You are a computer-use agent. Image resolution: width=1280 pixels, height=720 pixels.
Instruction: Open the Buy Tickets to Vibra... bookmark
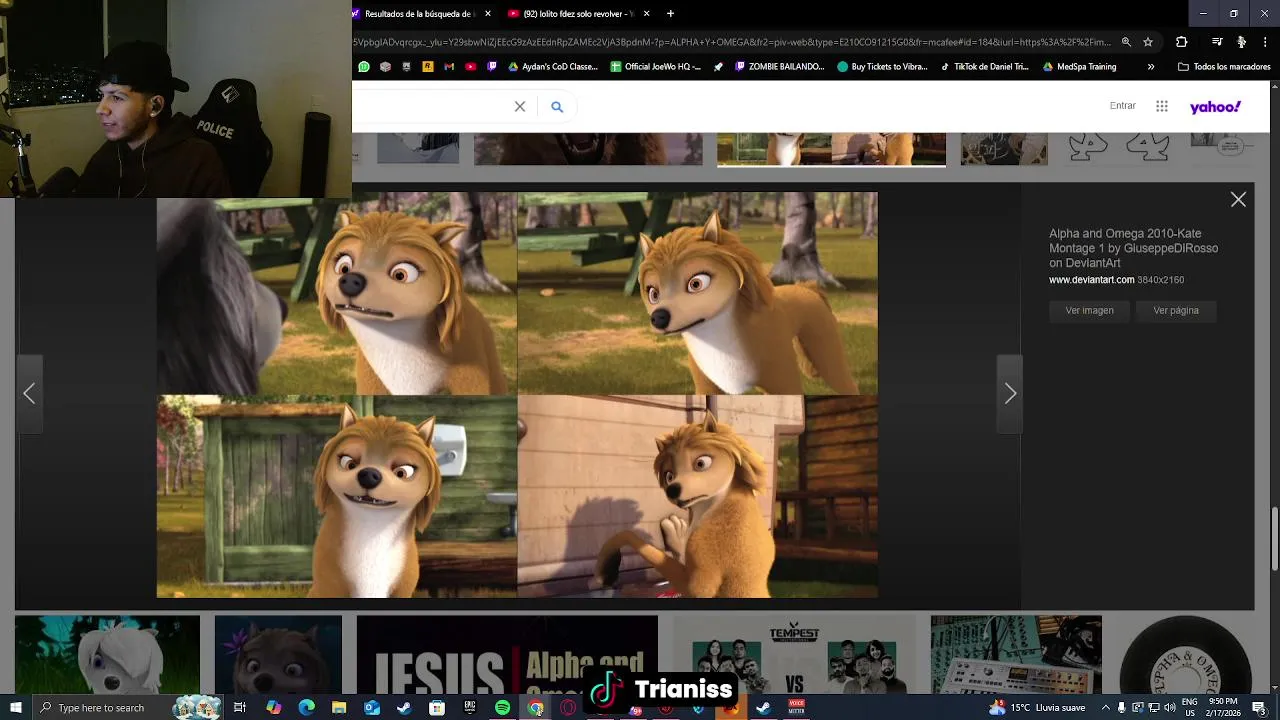(x=882, y=67)
